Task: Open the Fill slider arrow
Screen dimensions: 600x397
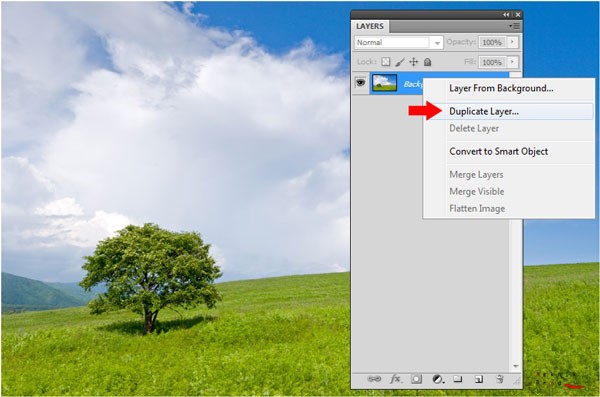Action: click(512, 62)
